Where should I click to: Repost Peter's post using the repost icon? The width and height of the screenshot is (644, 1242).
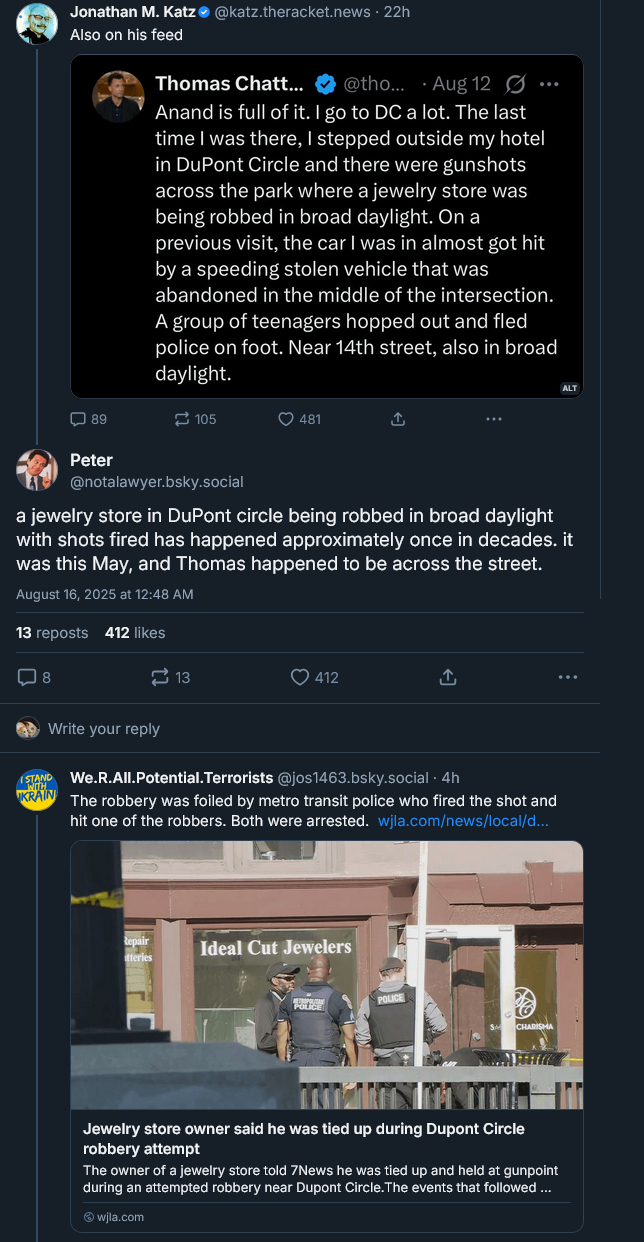pyautogui.click(x=160, y=677)
